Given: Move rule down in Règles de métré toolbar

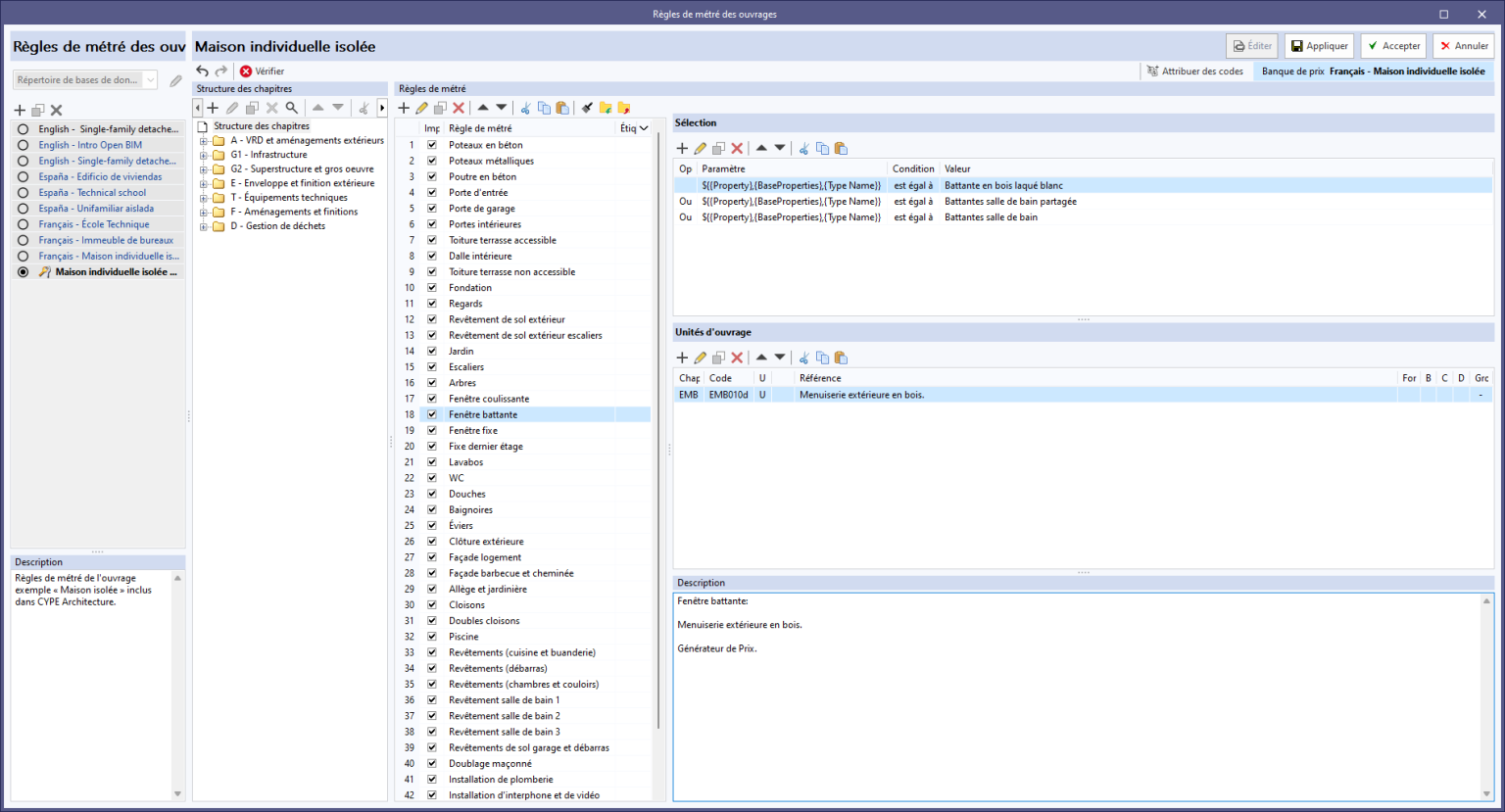Looking at the screenshot, I should 502,108.
